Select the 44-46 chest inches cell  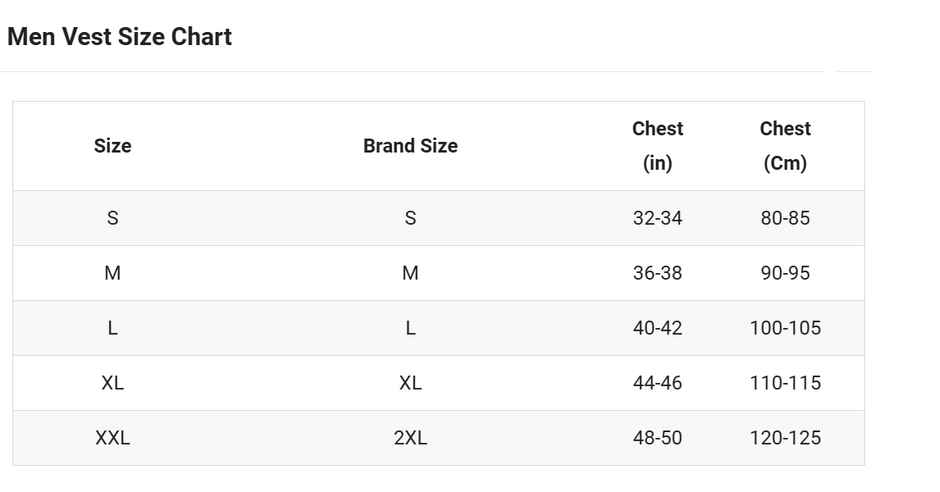pos(657,383)
